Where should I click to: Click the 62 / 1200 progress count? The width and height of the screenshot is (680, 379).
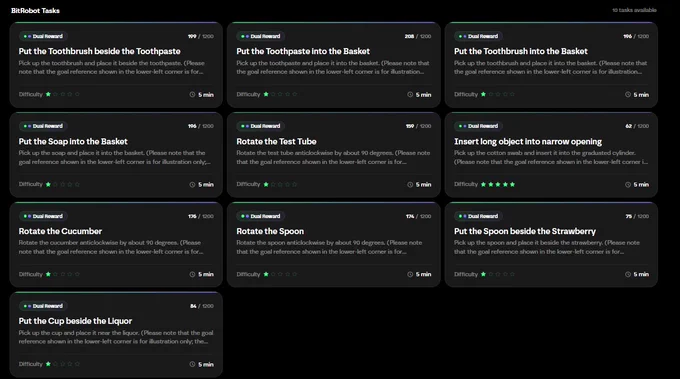pyautogui.click(x=637, y=126)
